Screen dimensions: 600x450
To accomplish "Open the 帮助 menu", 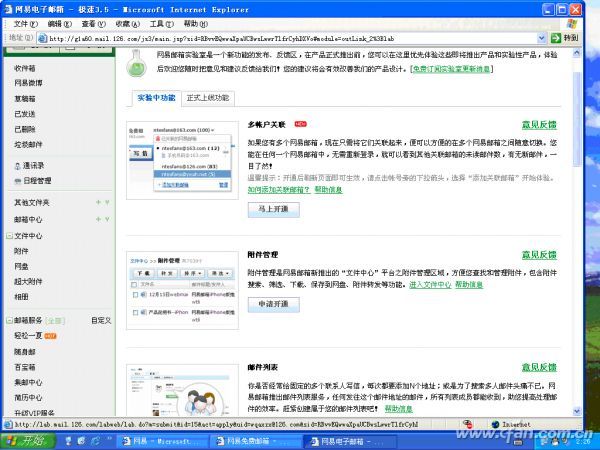I will pyautogui.click(x=195, y=24).
